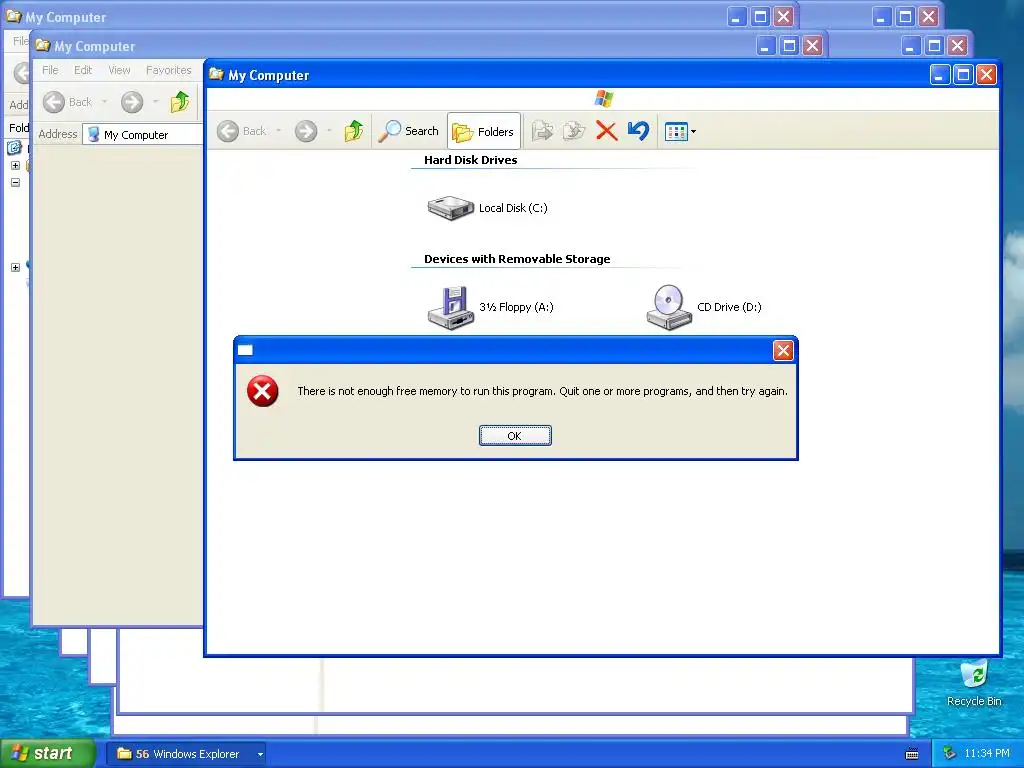Open Edit menu in second My Computer window
1024x768 pixels.
tap(83, 70)
